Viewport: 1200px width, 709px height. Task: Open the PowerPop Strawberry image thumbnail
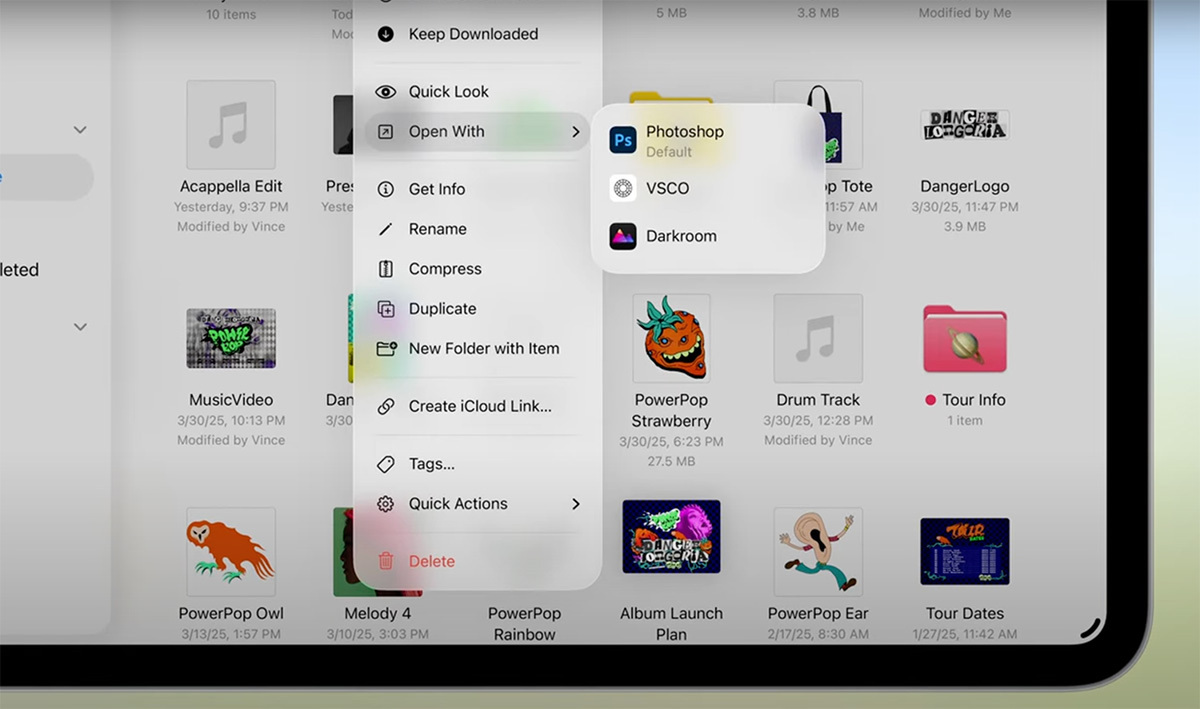[671, 337]
